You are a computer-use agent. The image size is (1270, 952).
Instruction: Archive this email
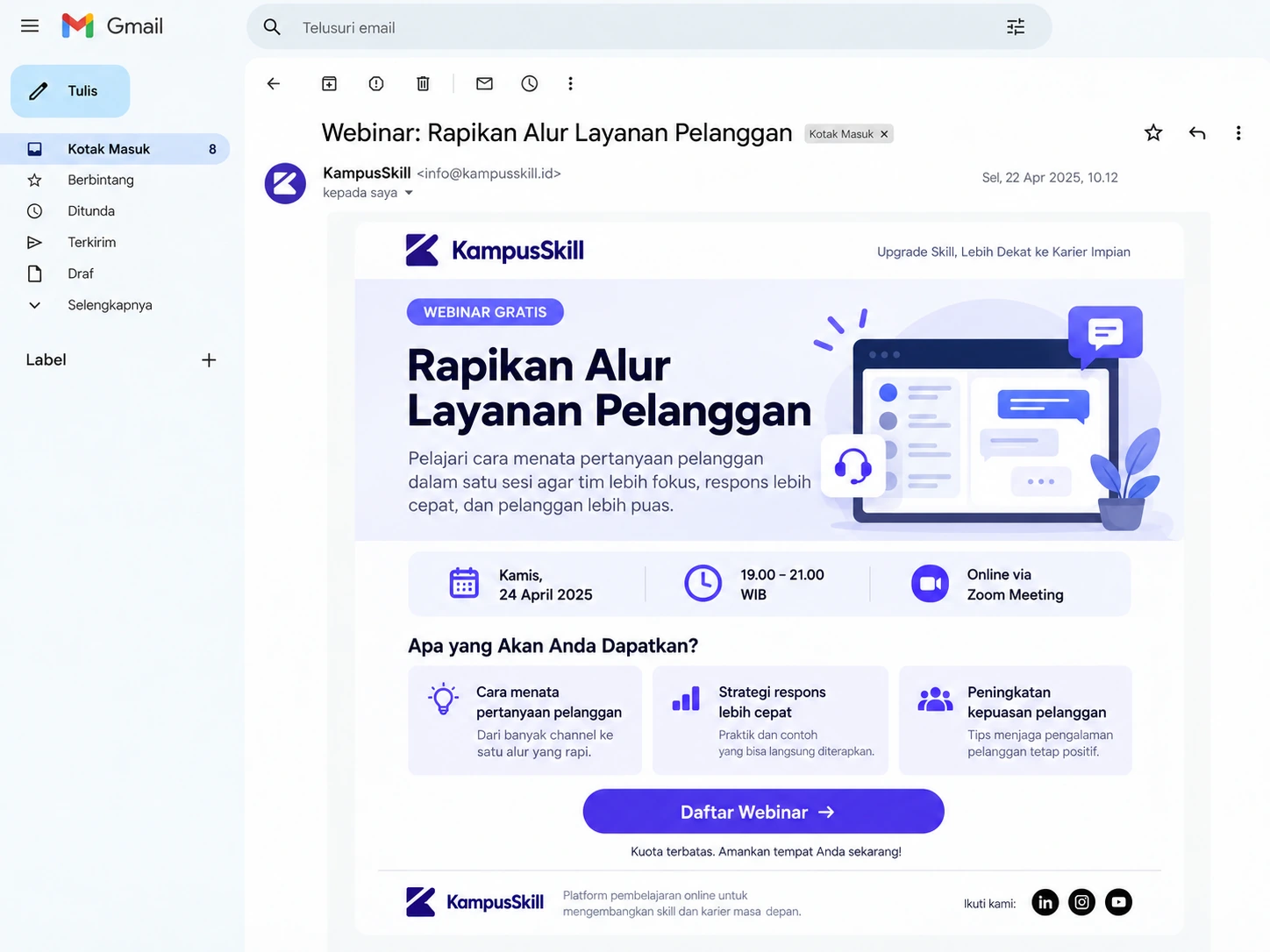point(329,83)
